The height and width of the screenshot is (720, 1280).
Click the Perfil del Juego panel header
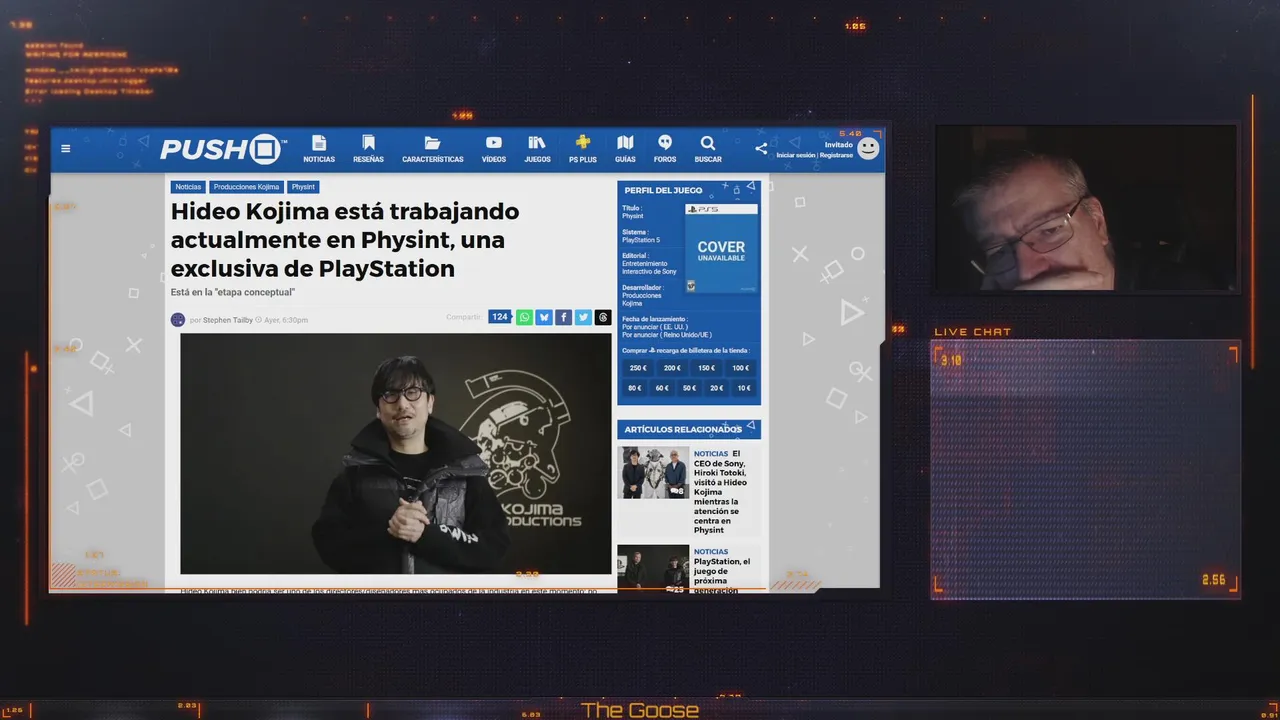[689, 190]
